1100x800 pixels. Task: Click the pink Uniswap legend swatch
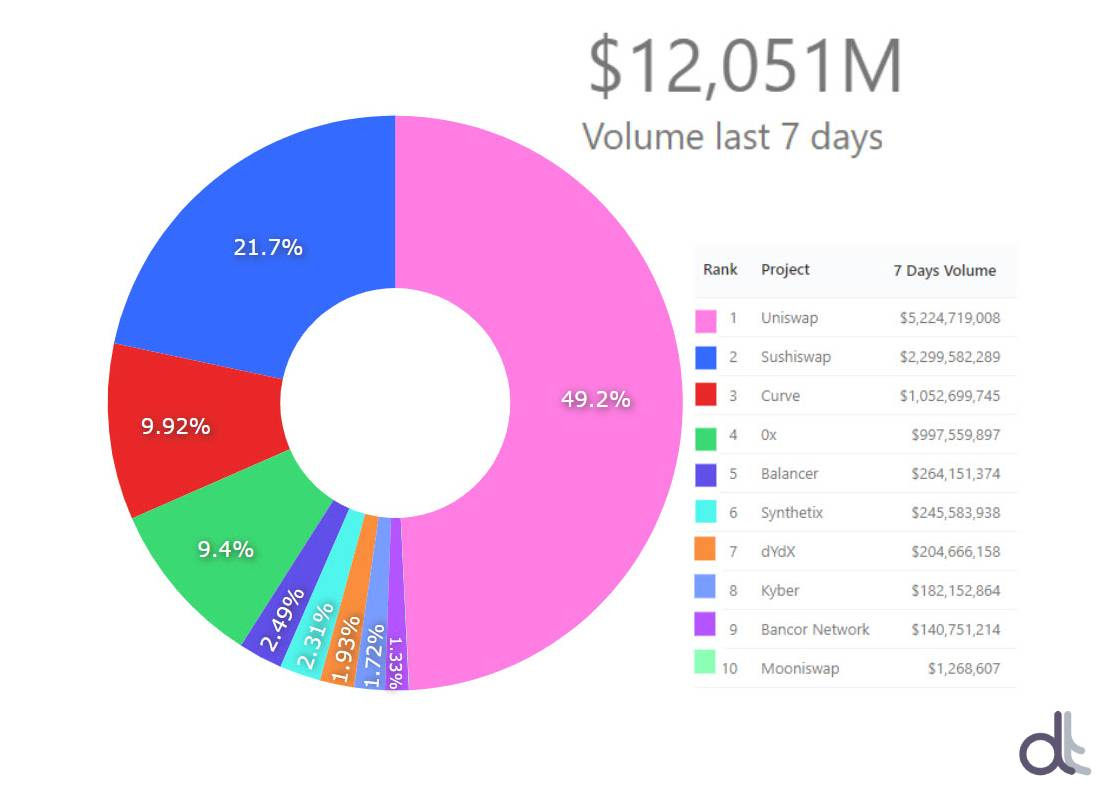point(706,321)
